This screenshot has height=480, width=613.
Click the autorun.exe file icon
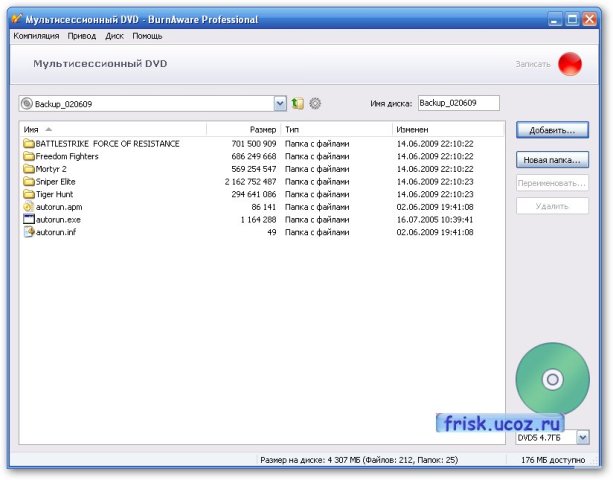point(29,219)
